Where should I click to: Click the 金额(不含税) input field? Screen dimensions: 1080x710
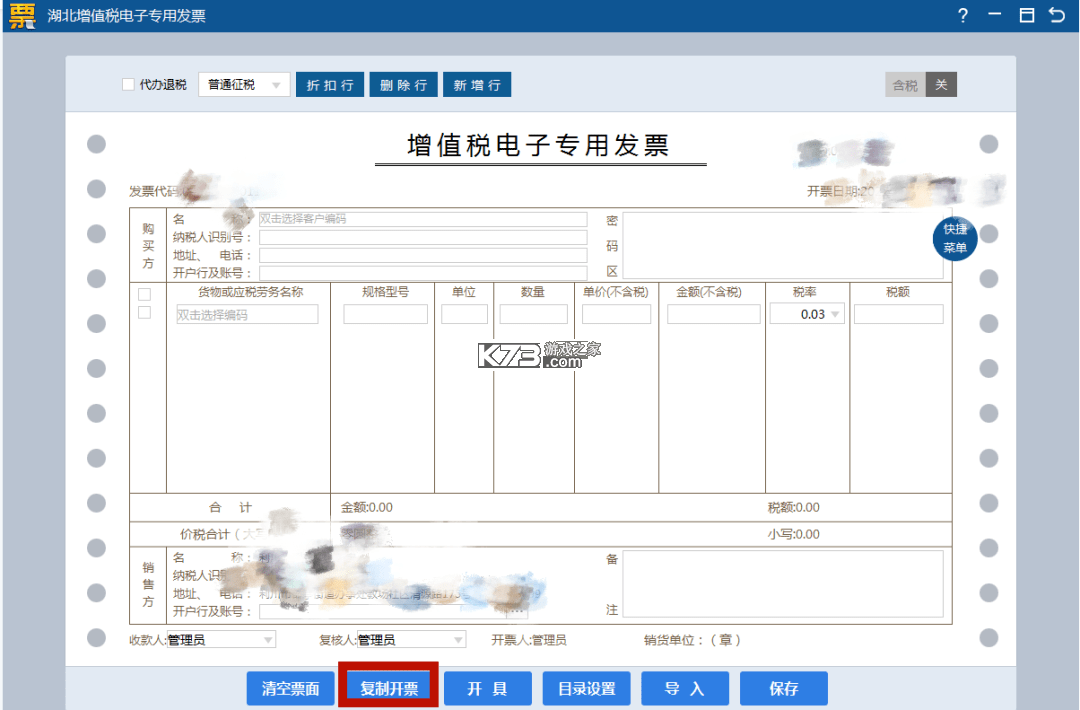[714, 314]
